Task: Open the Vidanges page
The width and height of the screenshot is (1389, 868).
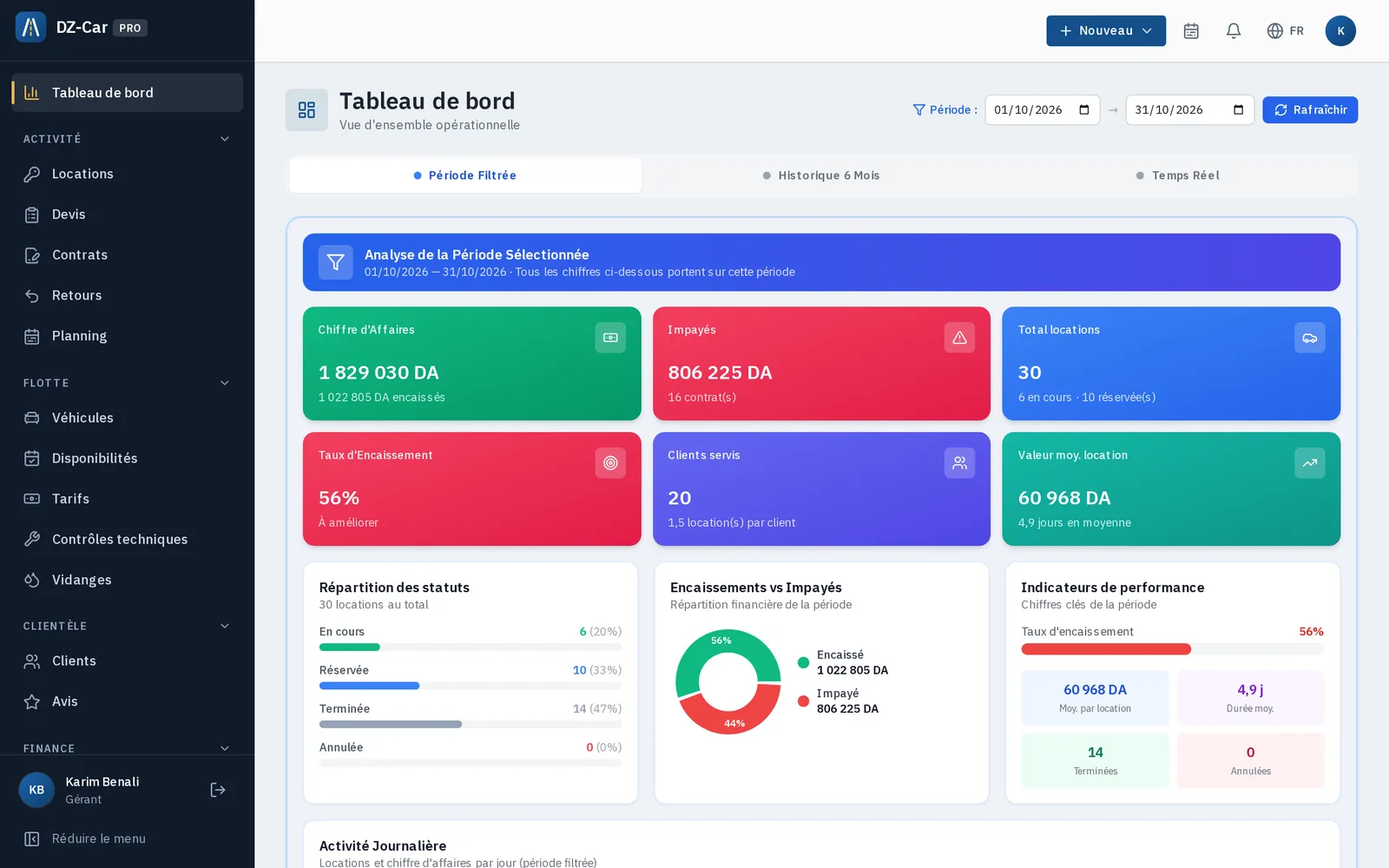Action: pos(127,581)
